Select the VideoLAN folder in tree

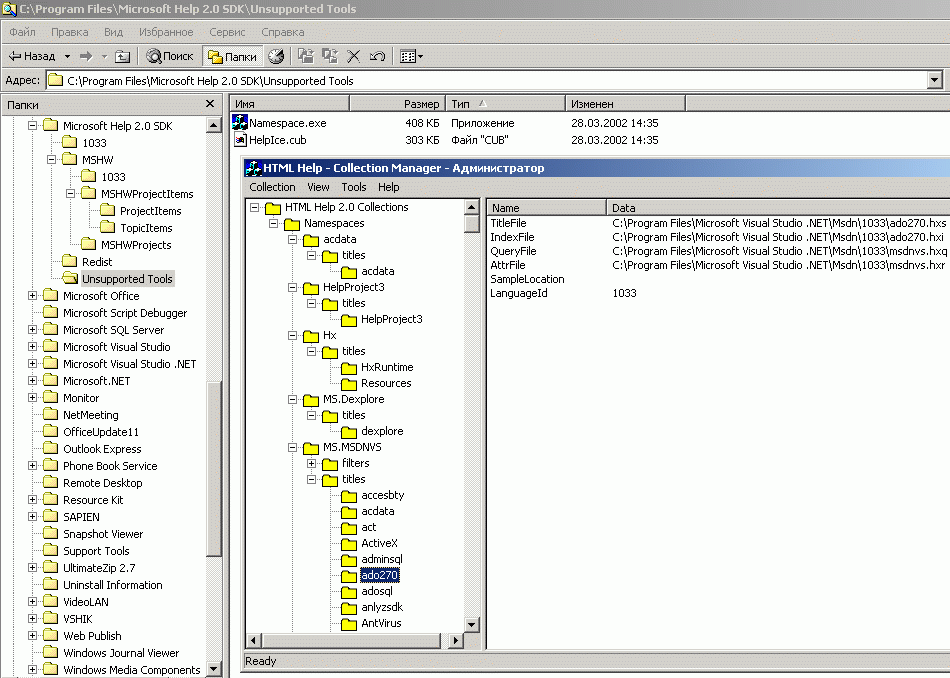(x=85, y=602)
